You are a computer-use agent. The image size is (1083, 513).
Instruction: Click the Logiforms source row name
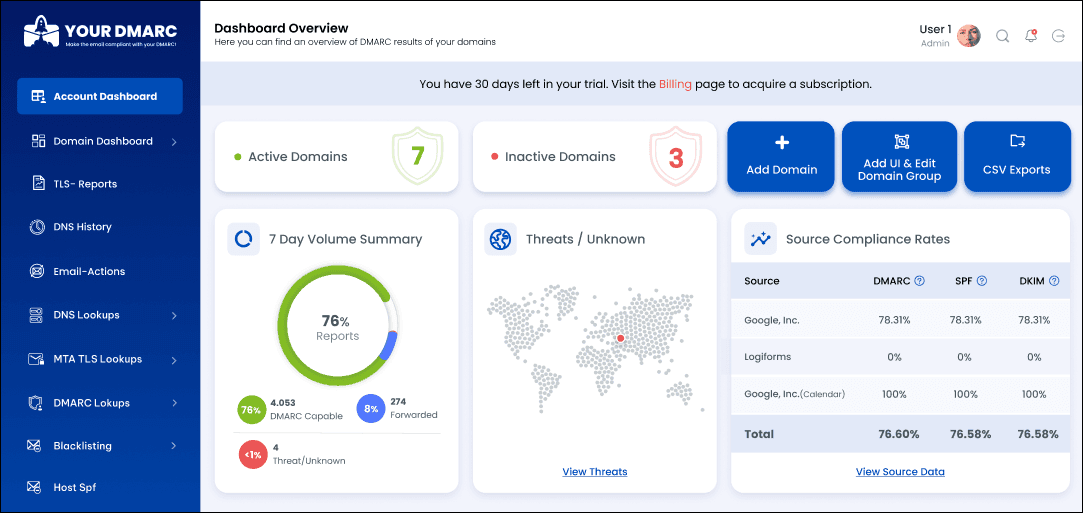[x=767, y=357]
